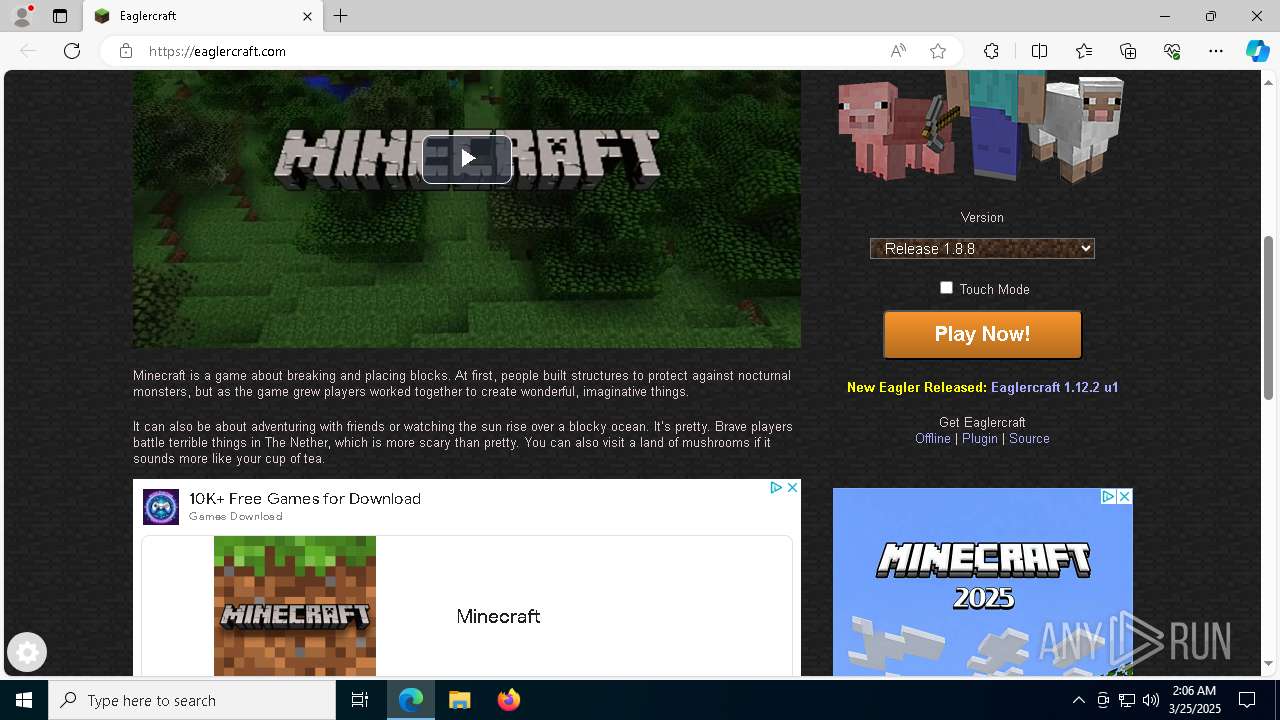1280x720 pixels.
Task: Open the Extensions menu
Action: (x=991, y=51)
